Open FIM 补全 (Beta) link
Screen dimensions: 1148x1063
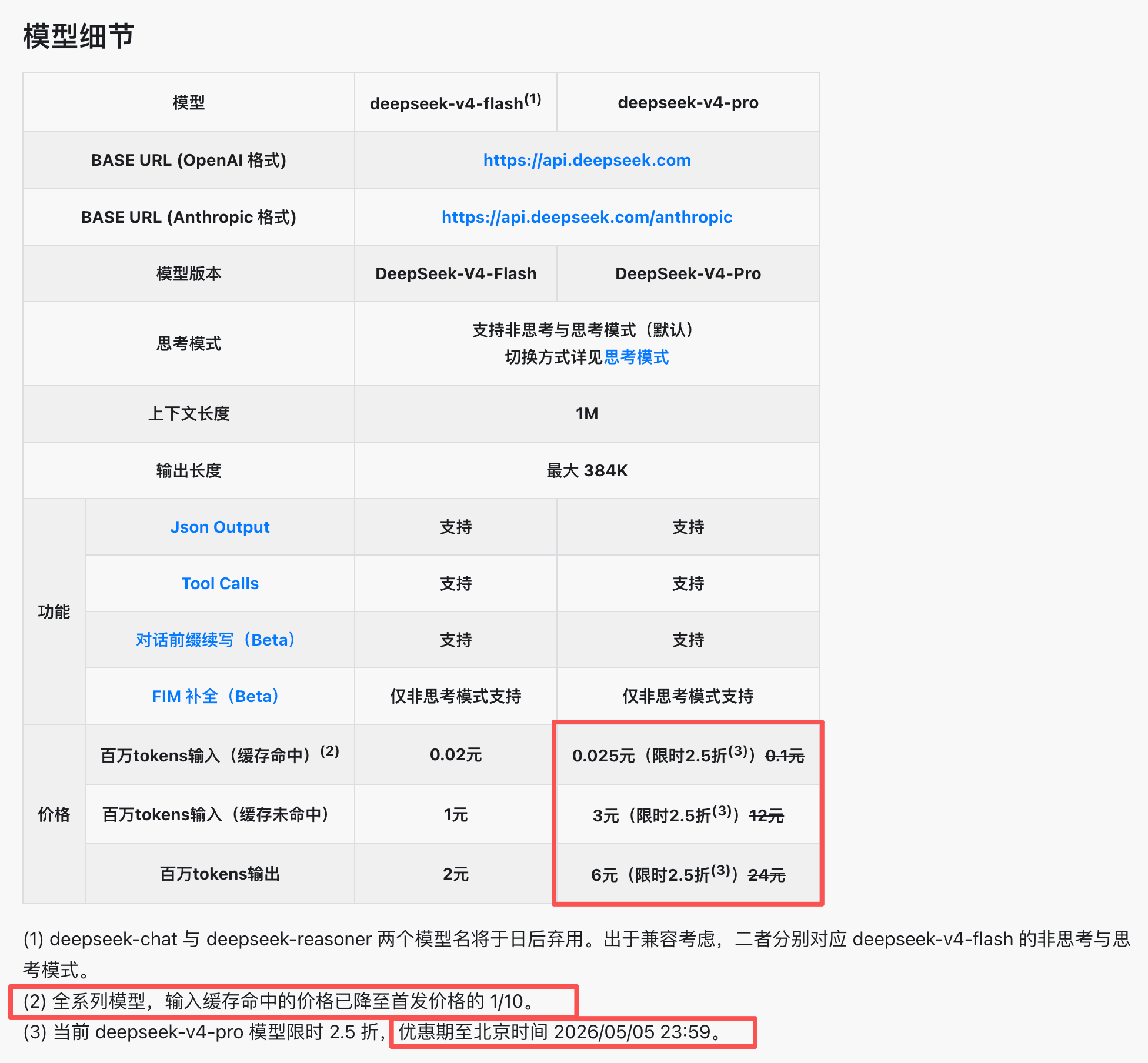click(x=215, y=696)
